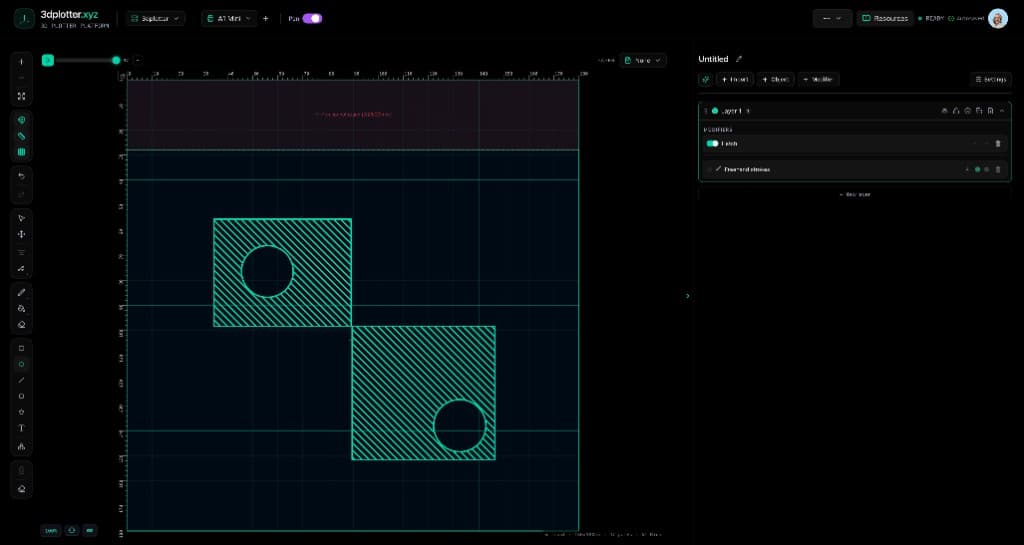This screenshot has height=545, width=1024.
Task: Open the A1 Mini printer dropdown
Action: click(x=229, y=18)
